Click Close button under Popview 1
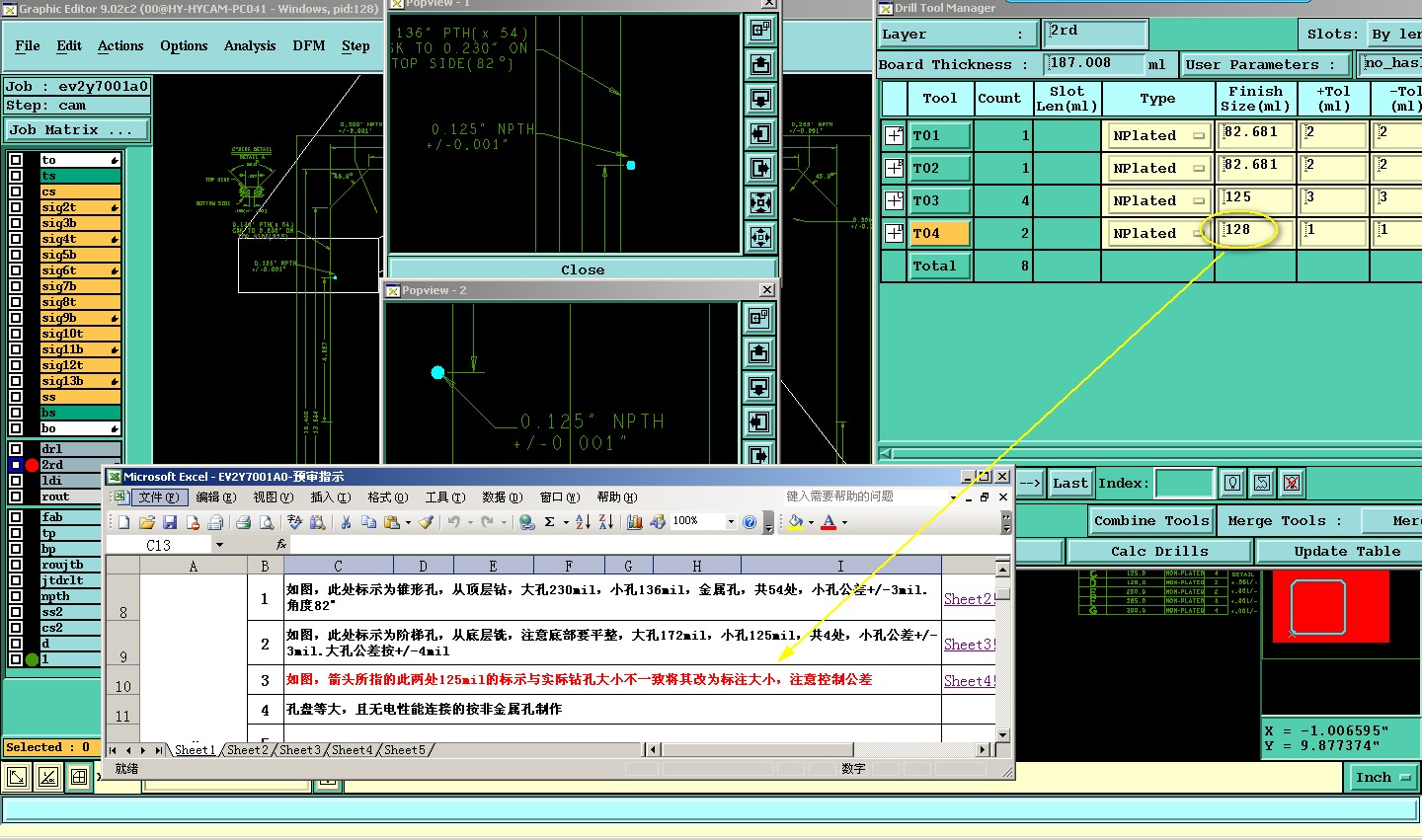 (583, 269)
